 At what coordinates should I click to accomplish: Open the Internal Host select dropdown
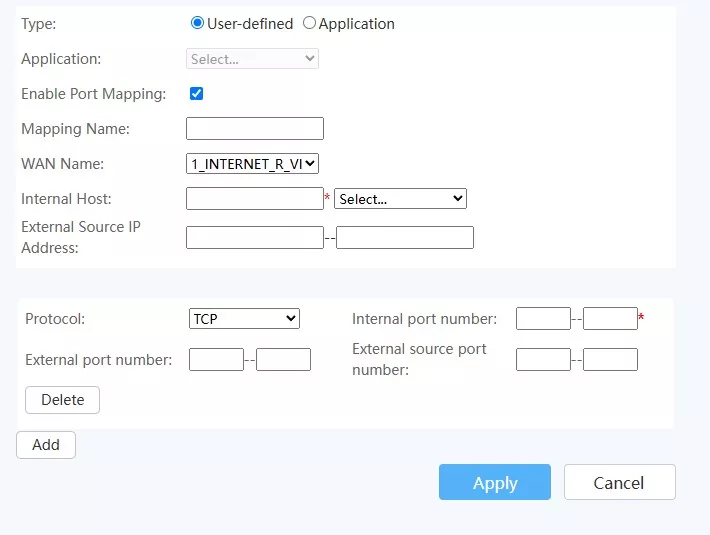[400, 199]
